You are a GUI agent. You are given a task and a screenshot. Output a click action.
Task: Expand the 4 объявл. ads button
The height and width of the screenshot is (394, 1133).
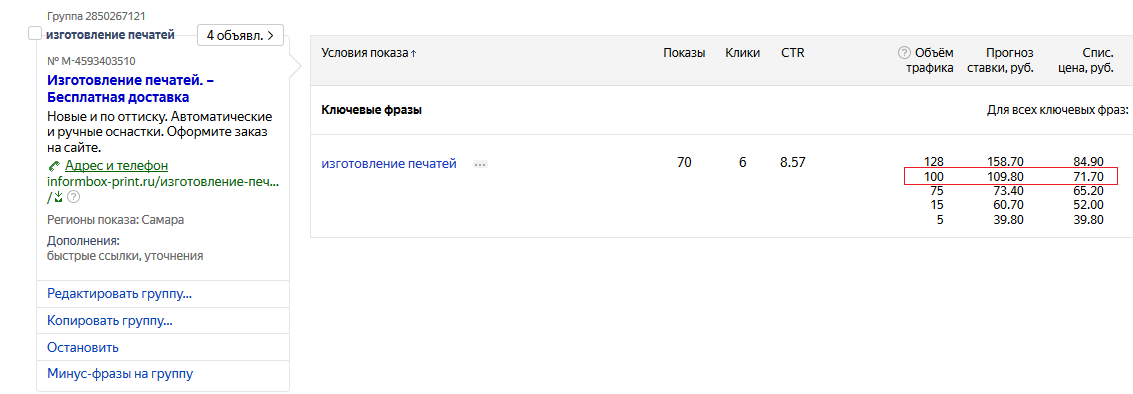pyautogui.click(x=240, y=35)
